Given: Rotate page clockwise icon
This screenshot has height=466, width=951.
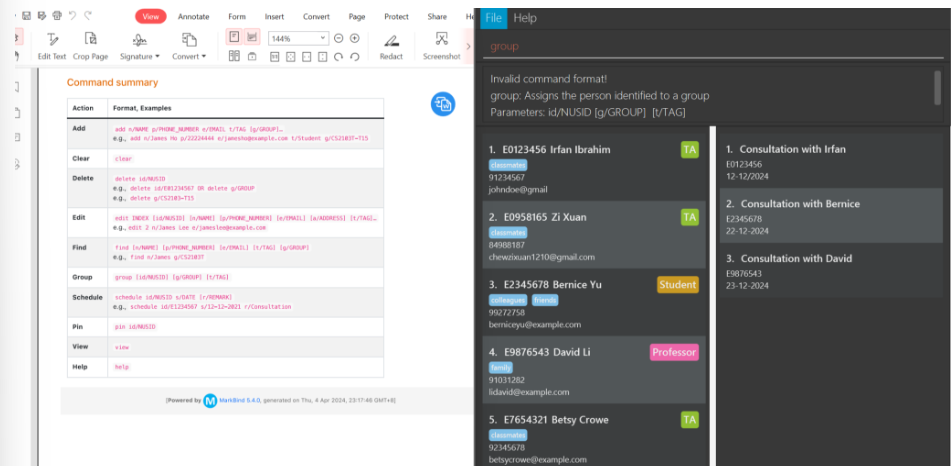Looking at the screenshot, I should pos(338,56).
